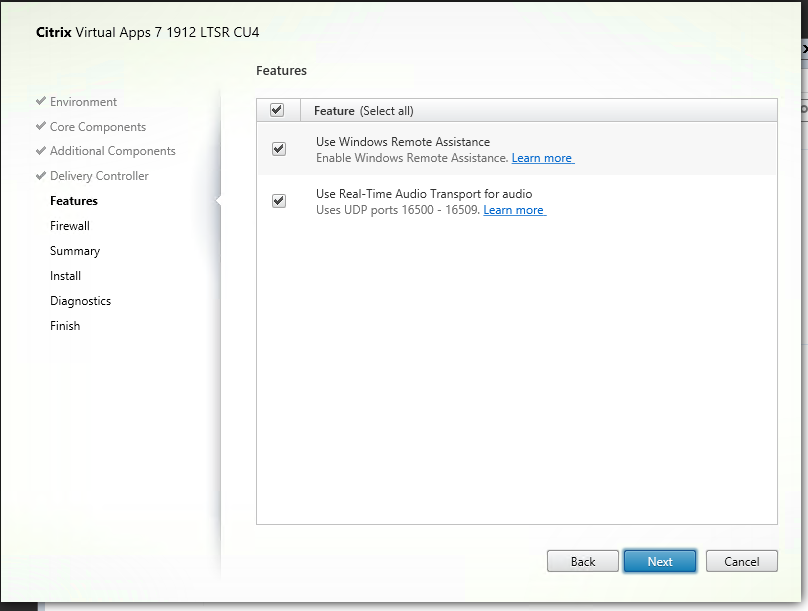
Task: Click the Delivery Controller checkmark icon
Action: click(41, 176)
